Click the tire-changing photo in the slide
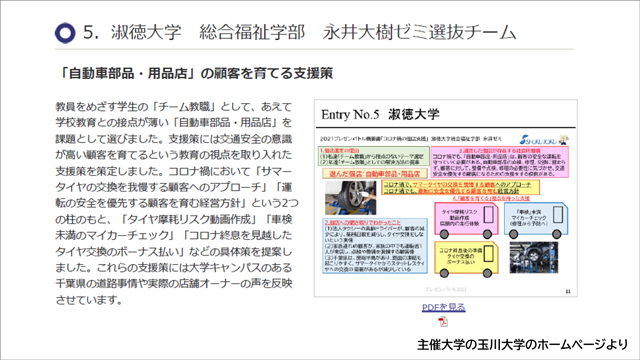 351,198
